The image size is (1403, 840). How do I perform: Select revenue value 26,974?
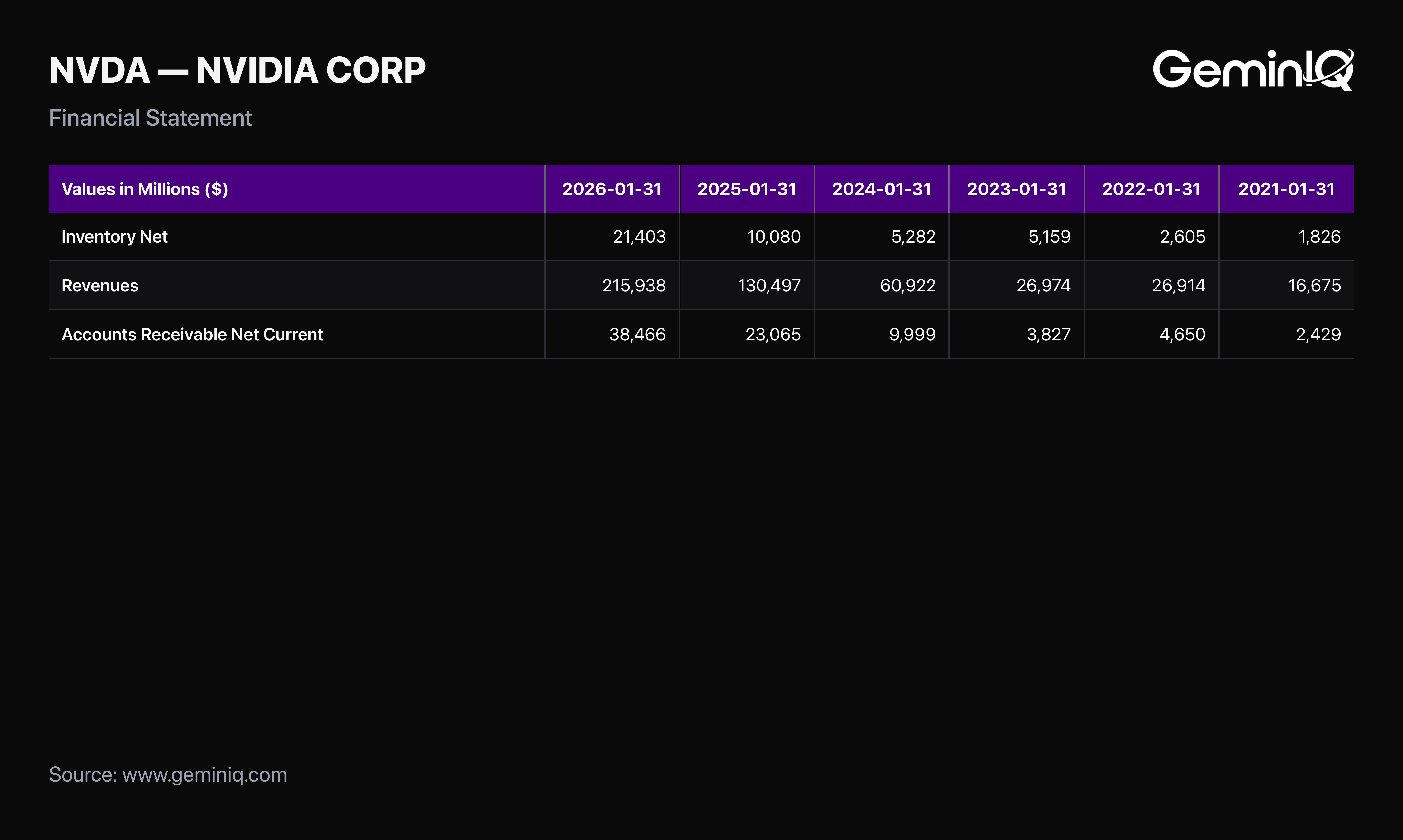coord(1043,285)
